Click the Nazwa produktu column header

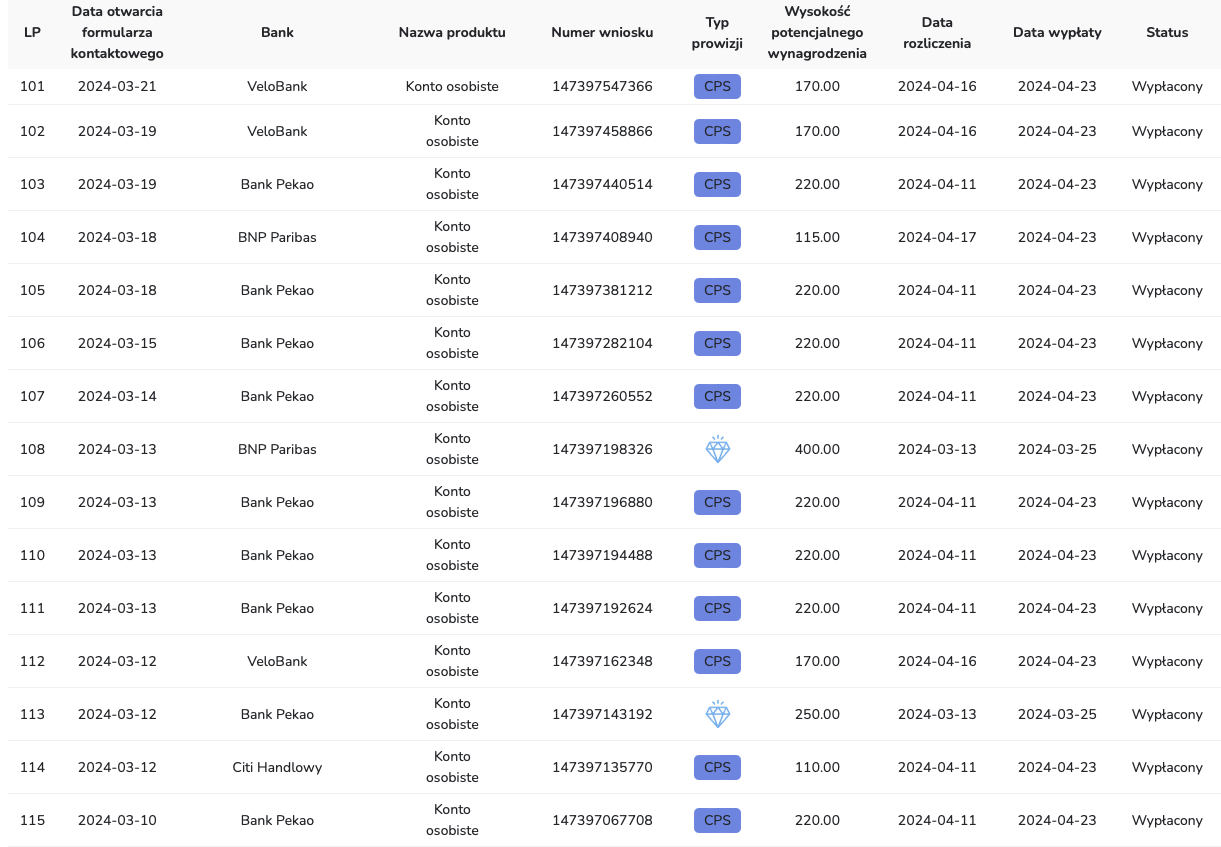coord(452,33)
